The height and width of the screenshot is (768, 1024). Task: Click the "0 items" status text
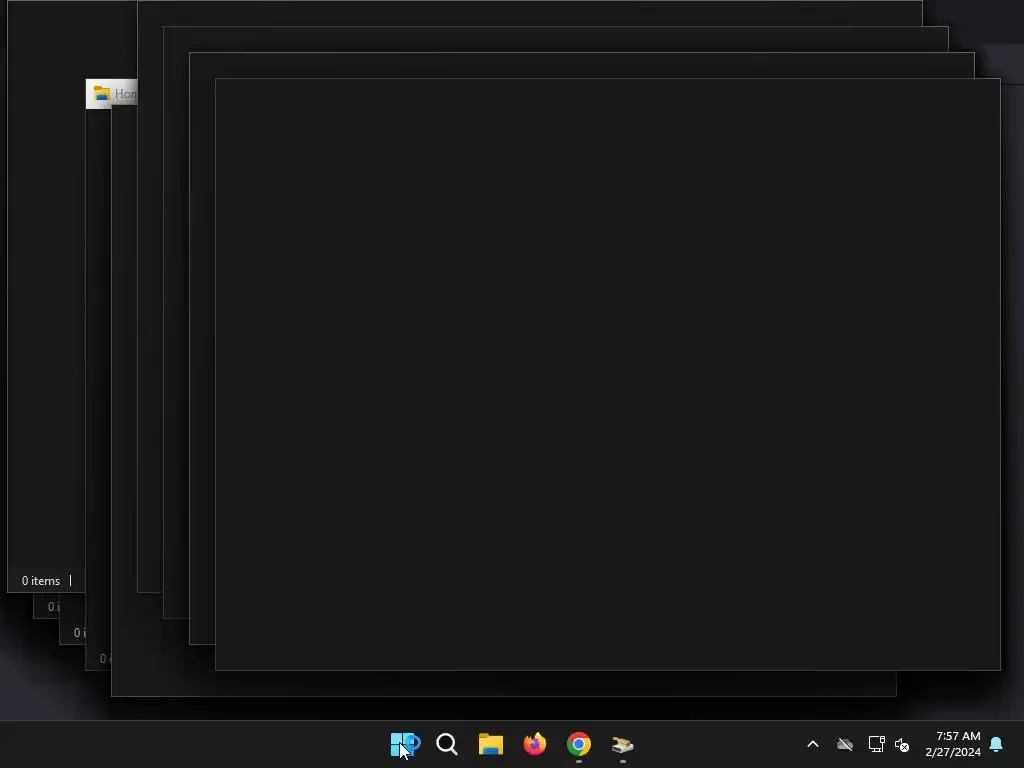(40, 581)
